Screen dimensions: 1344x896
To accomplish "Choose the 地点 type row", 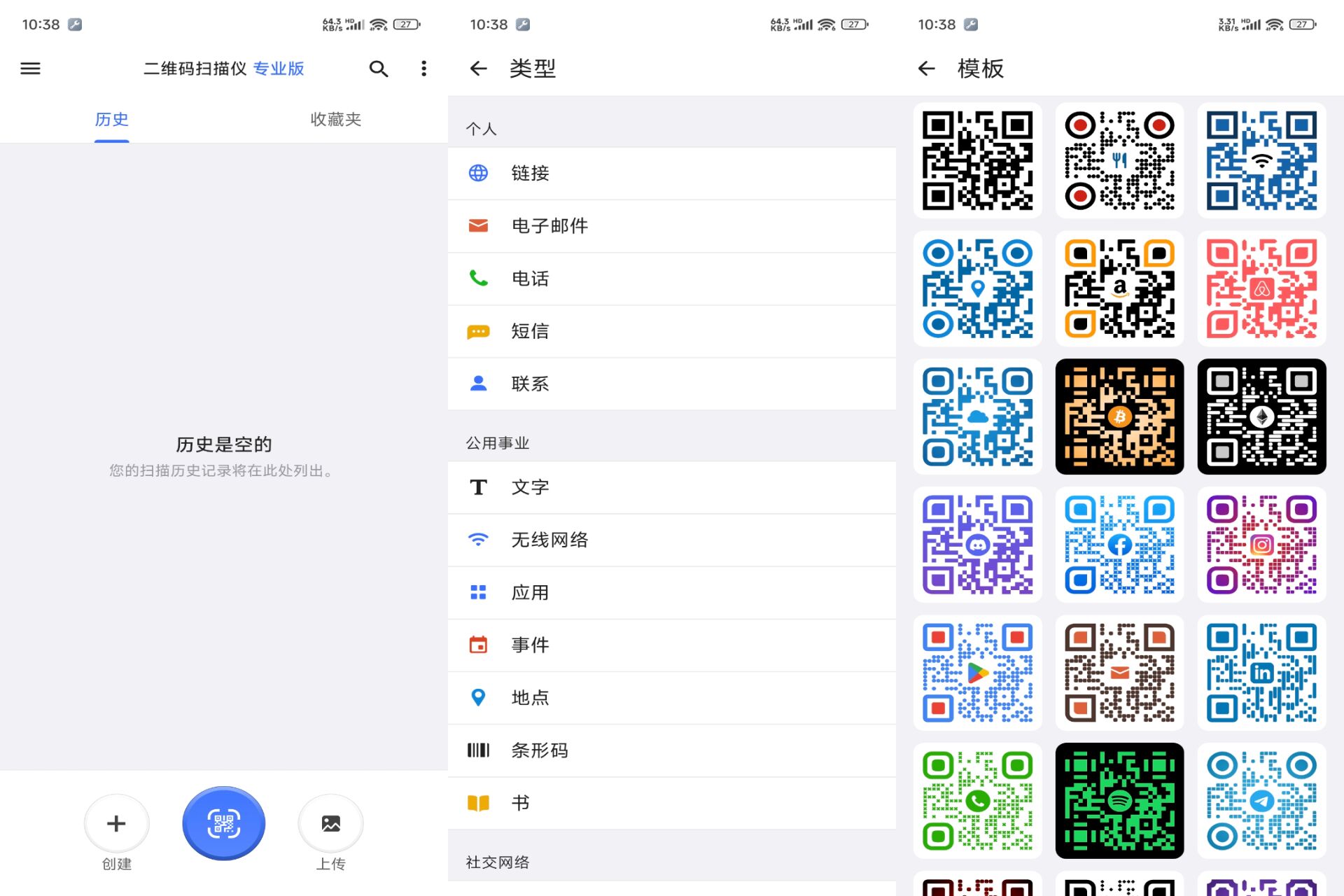I will pos(672,697).
